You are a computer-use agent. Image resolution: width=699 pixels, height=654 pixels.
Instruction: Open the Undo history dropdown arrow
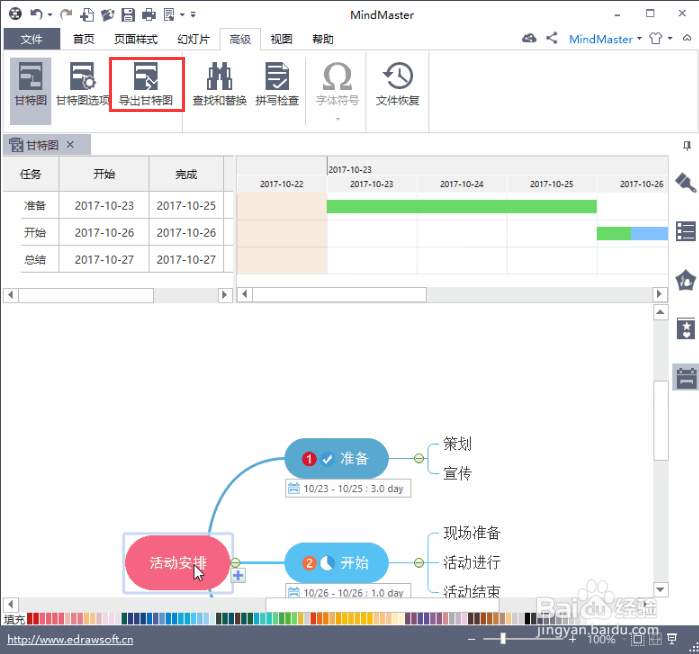click(x=50, y=15)
